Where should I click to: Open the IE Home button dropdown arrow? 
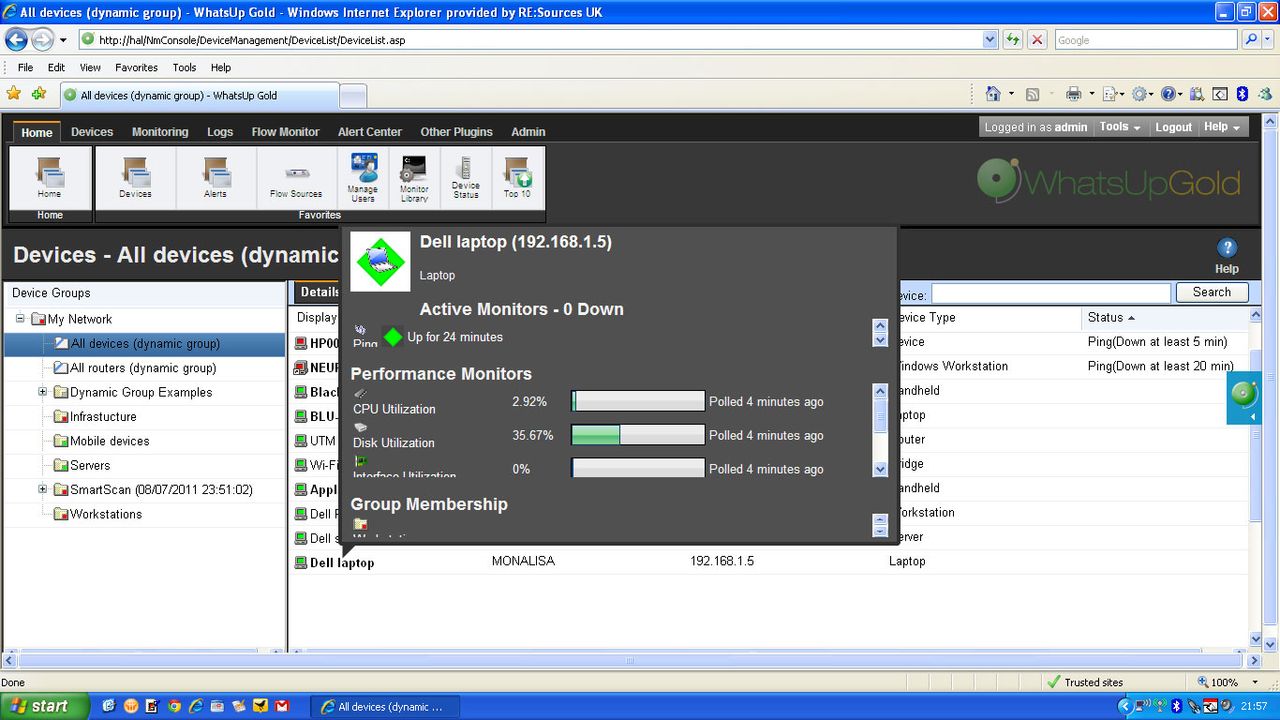(x=1011, y=94)
